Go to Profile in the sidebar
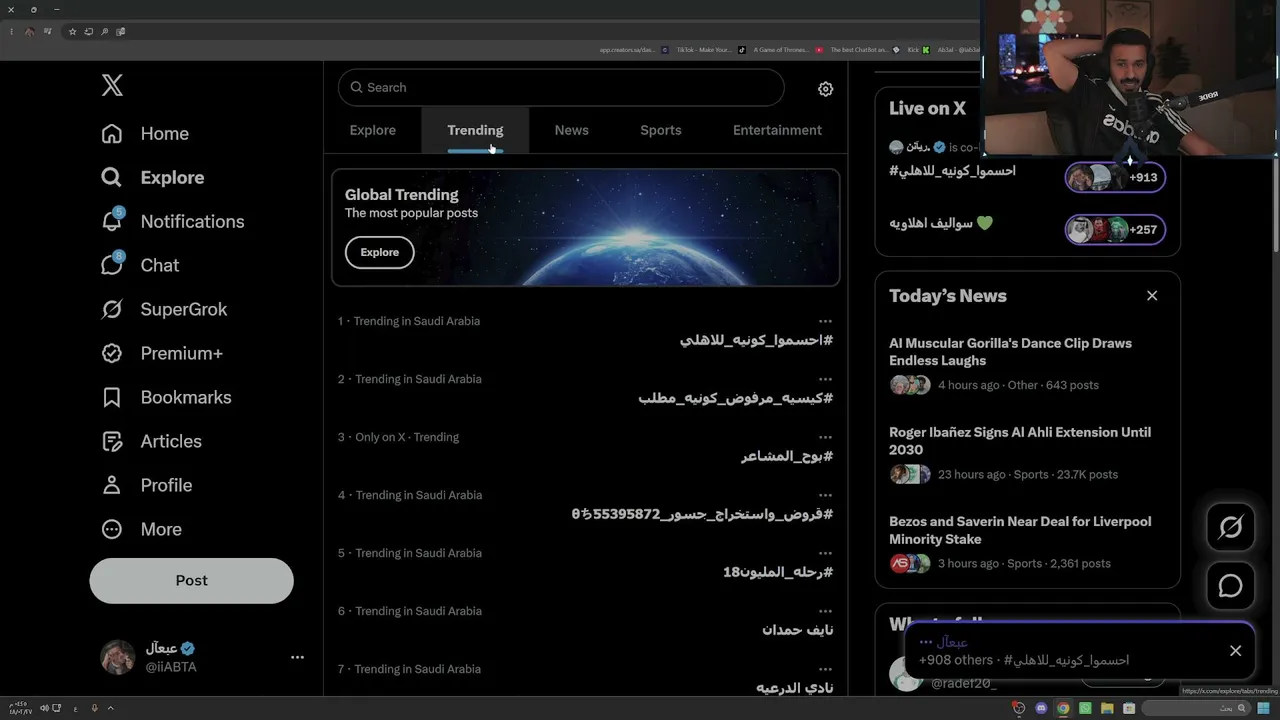1280x720 pixels. click(x=146, y=485)
